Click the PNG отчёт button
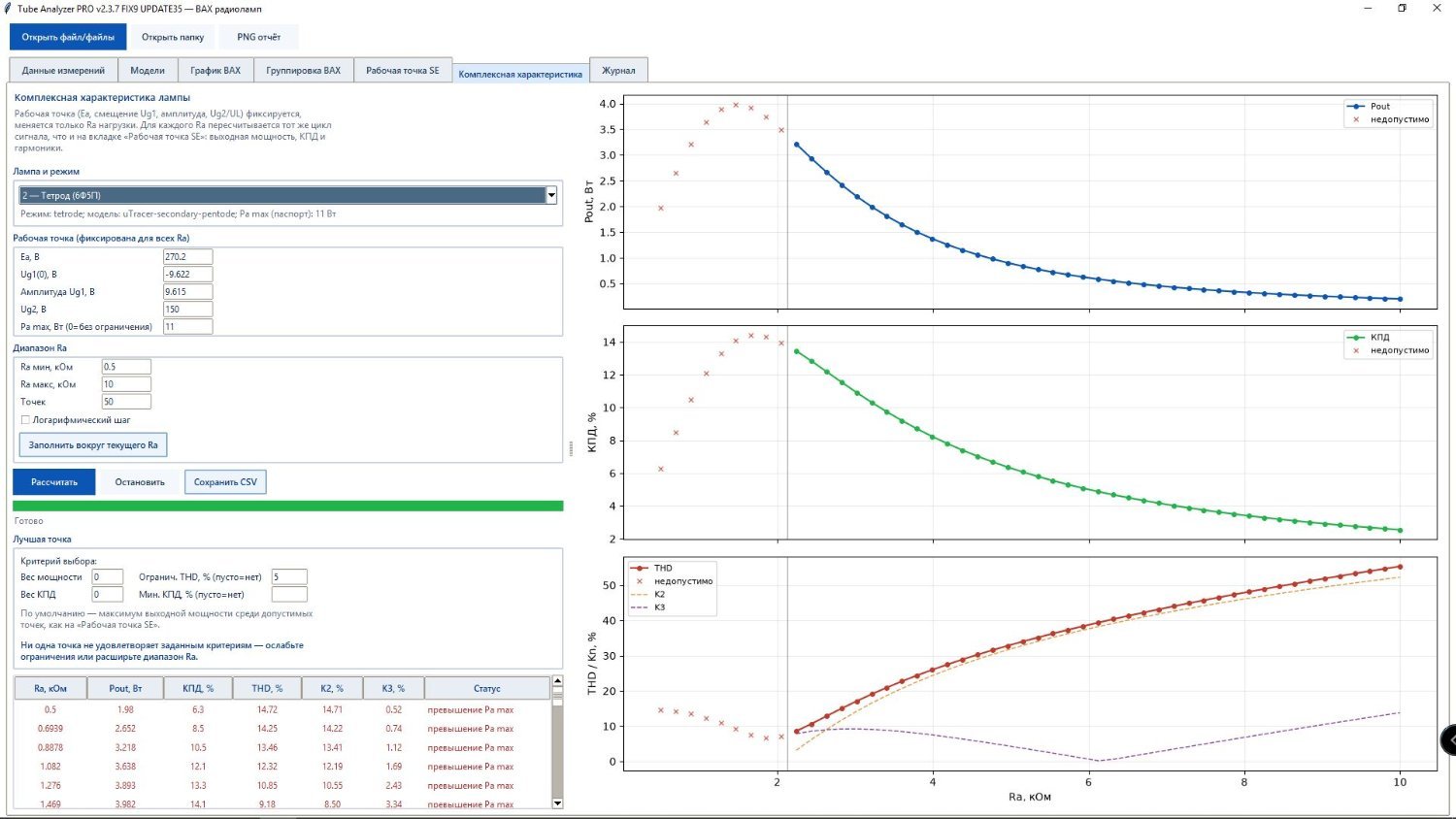 [x=258, y=37]
